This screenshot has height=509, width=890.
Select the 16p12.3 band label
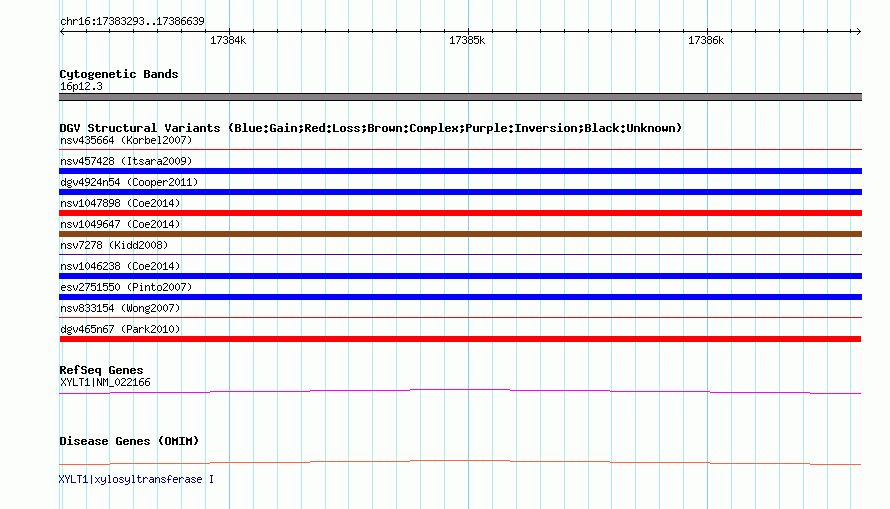click(x=81, y=86)
